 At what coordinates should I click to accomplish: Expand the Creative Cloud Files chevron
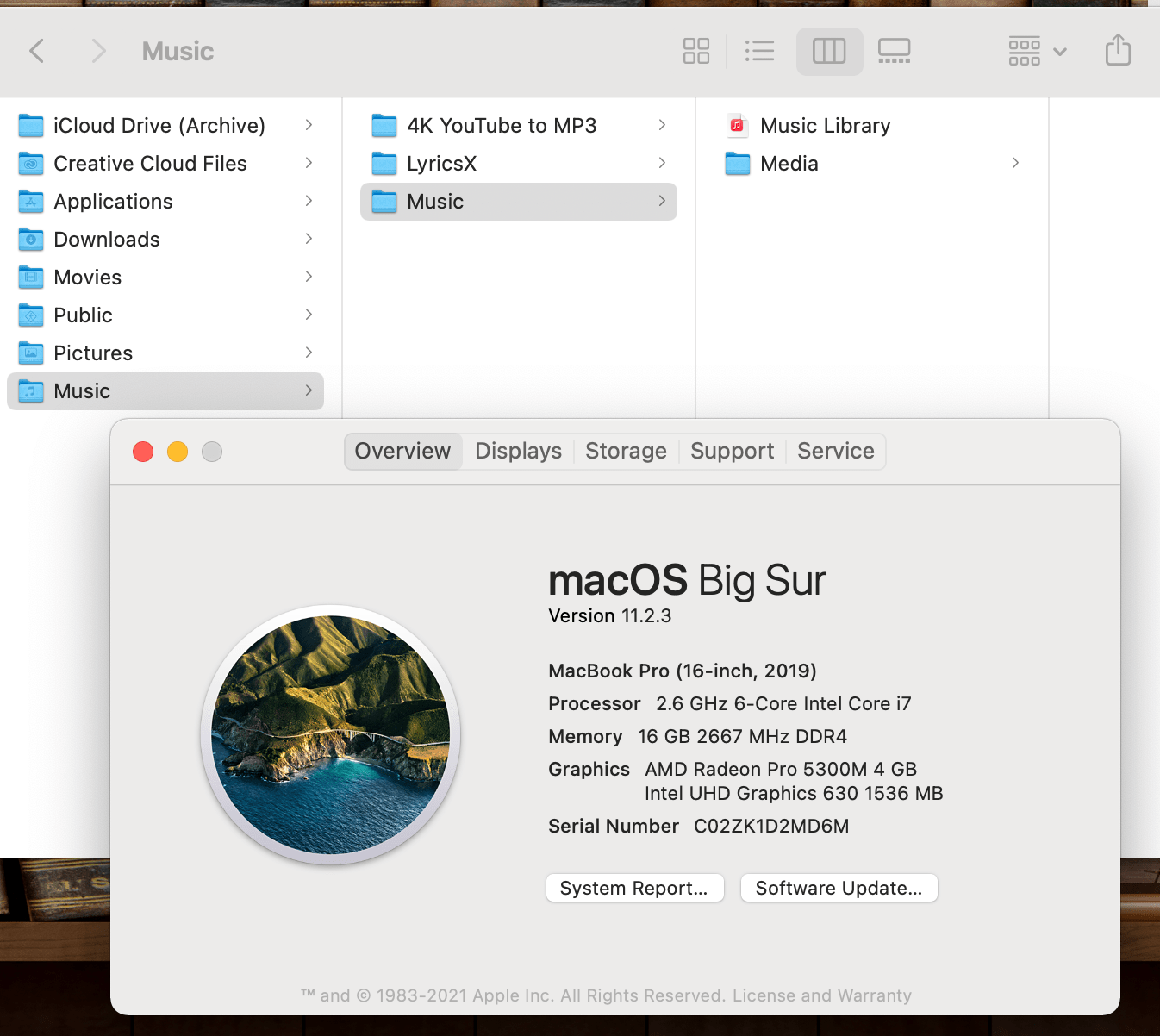click(x=309, y=163)
